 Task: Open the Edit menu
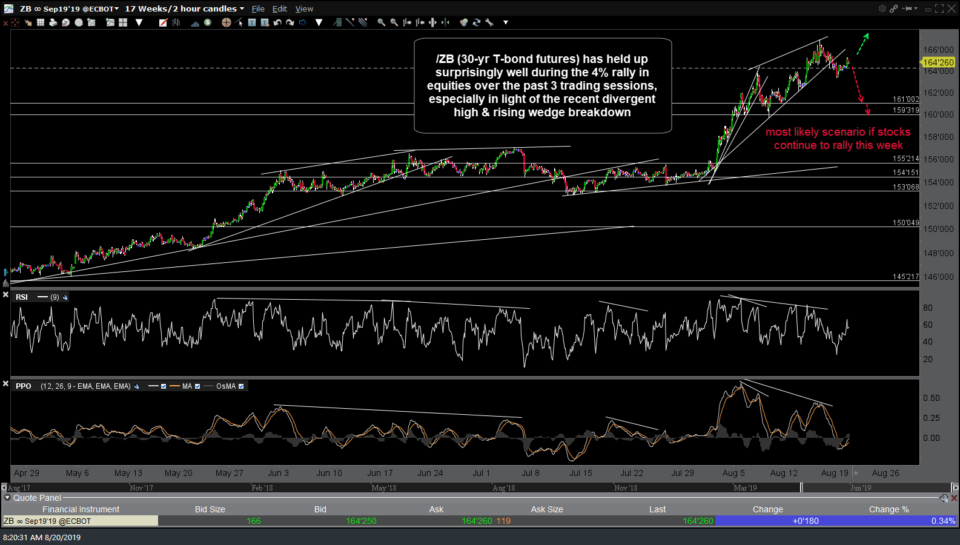tap(279, 9)
